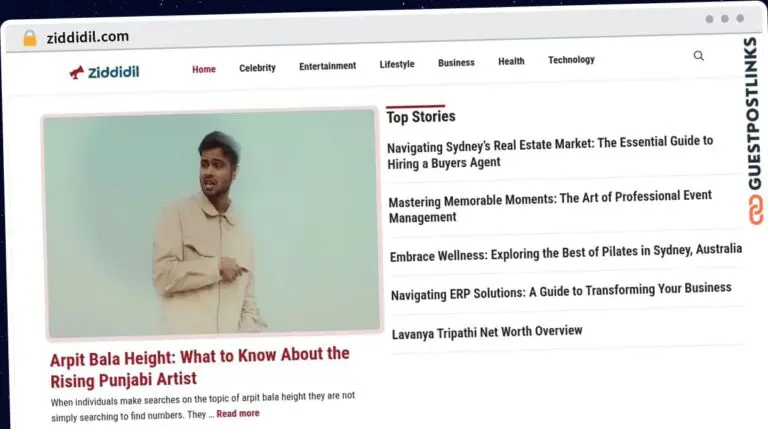Click the Read more link
This screenshot has width=768, height=429.
click(237, 413)
